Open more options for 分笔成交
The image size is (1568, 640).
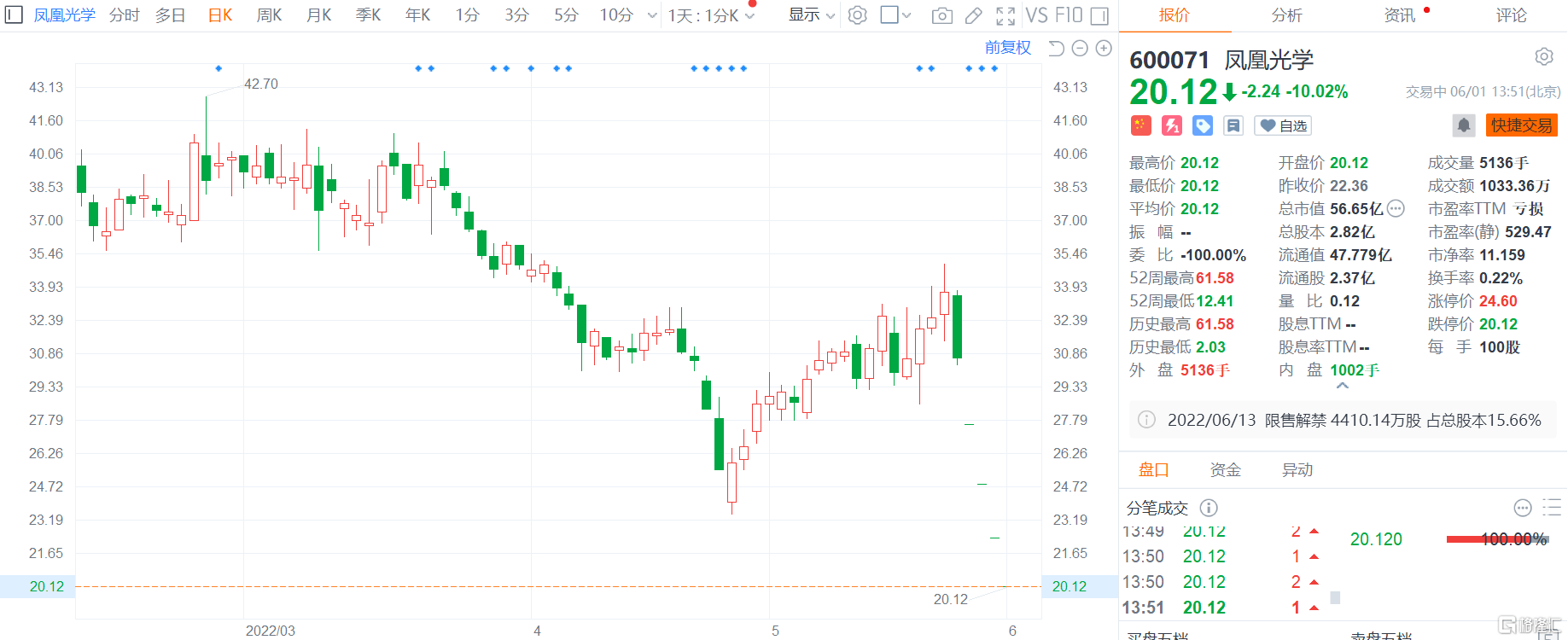[1523, 508]
